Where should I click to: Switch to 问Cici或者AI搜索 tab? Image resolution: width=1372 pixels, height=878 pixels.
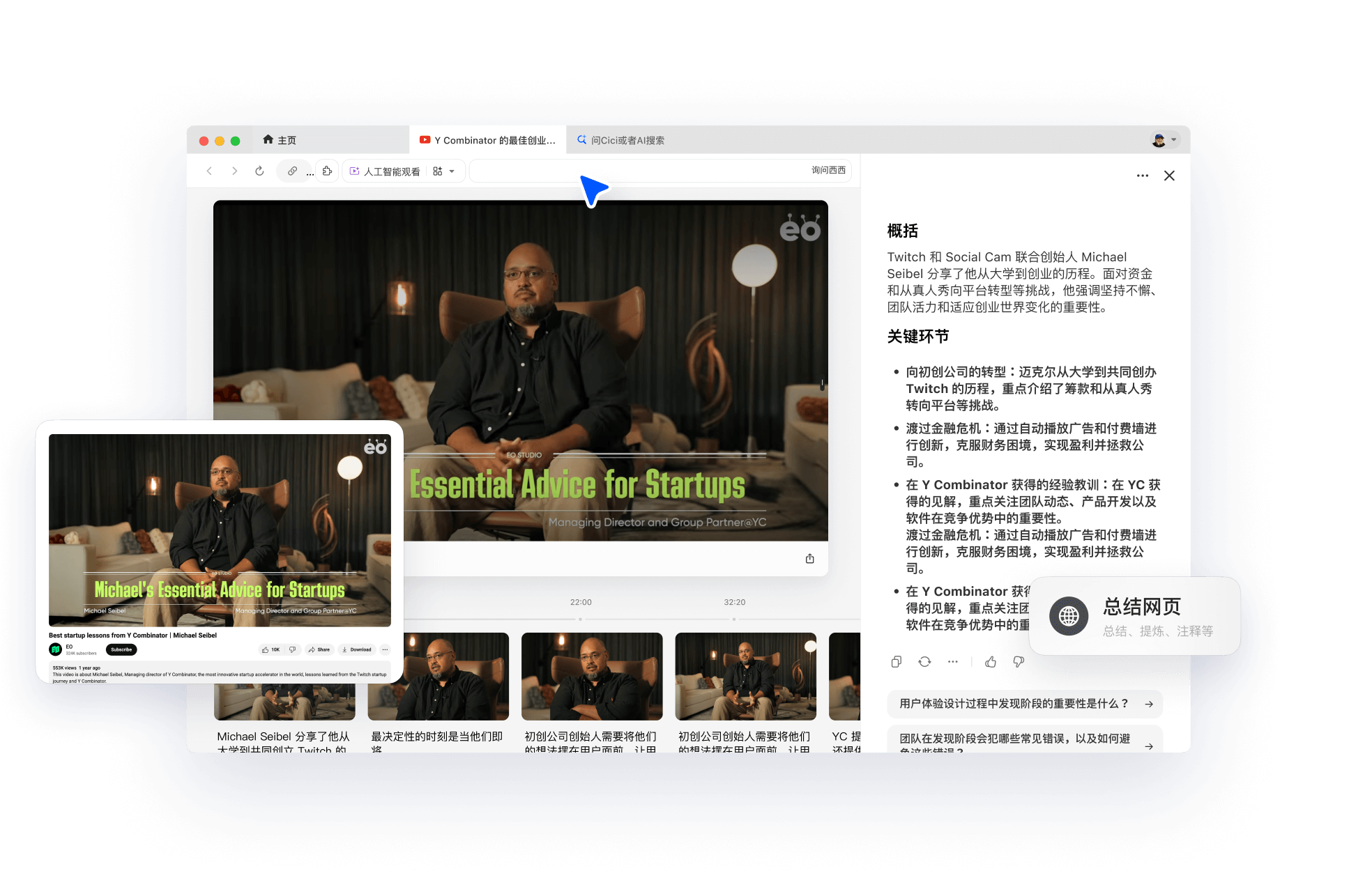tap(620, 140)
